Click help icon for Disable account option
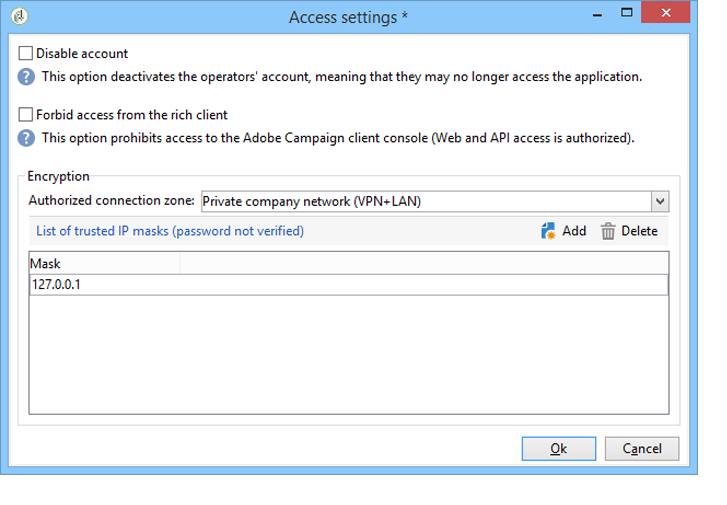Screen dimensions: 727x505 pos(27,76)
